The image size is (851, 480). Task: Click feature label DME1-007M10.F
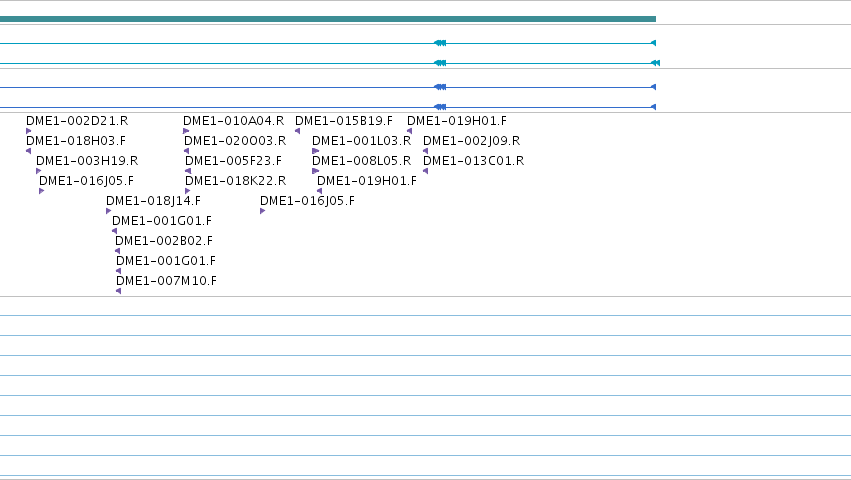pyautogui.click(x=166, y=281)
